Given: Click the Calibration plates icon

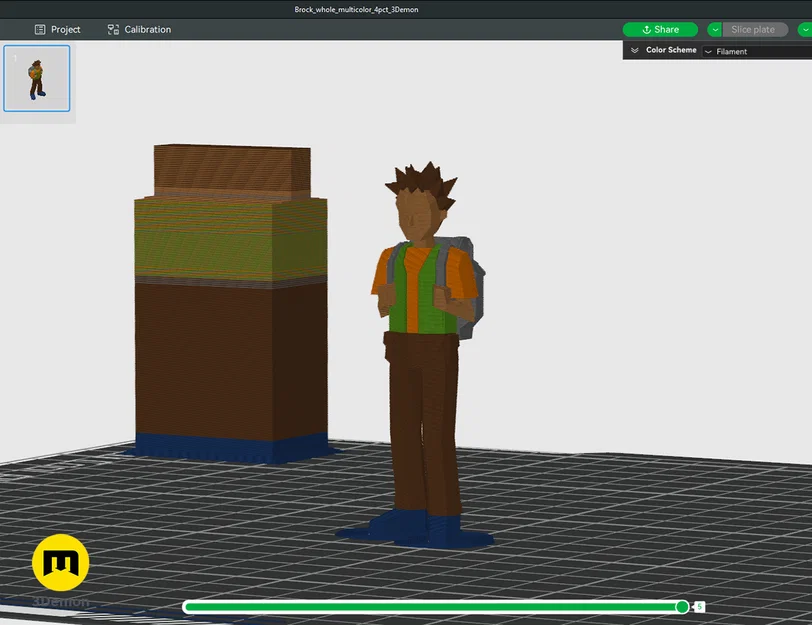Looking at the screenshot, I should coord(112,30).
